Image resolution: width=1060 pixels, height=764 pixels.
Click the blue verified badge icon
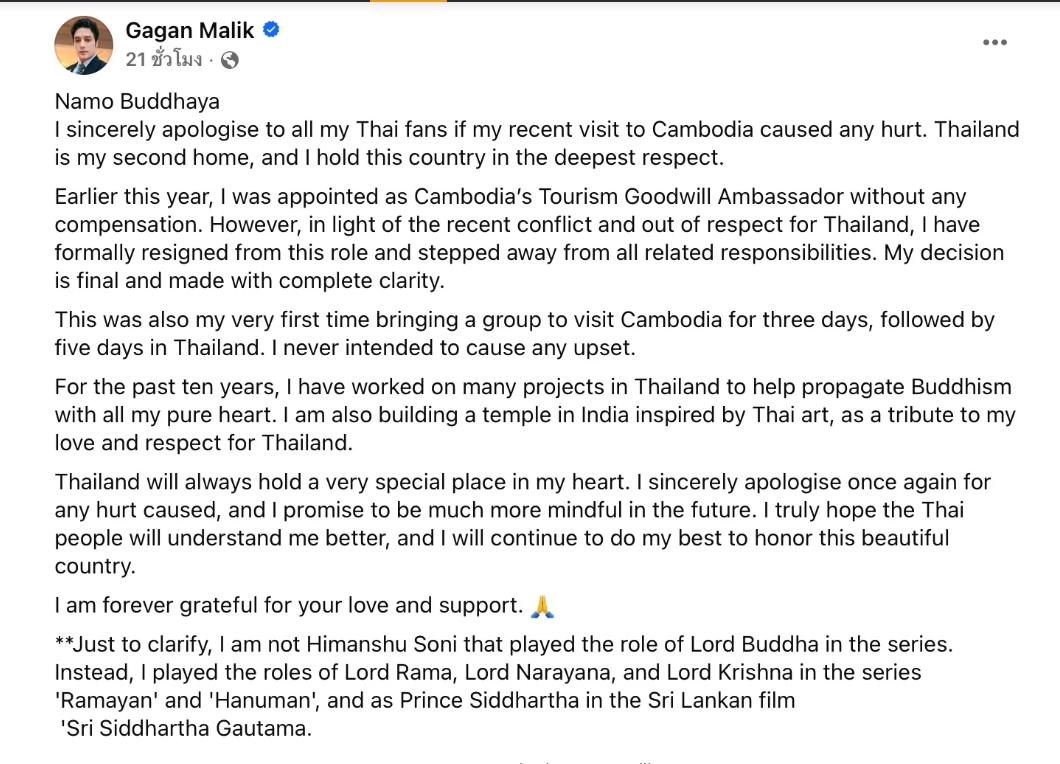click(x=271, y=30)
